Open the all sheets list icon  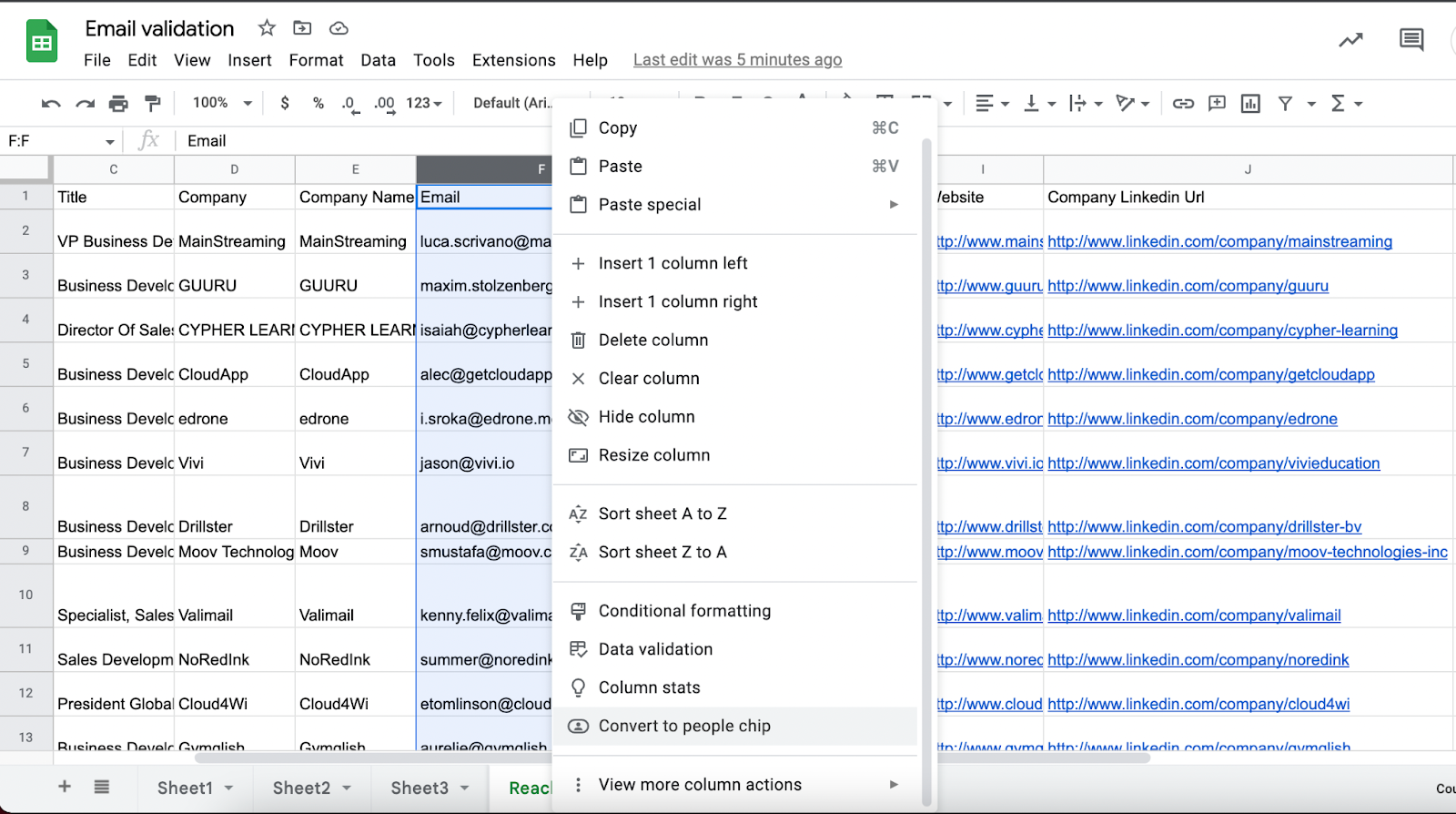pos(102,787)
